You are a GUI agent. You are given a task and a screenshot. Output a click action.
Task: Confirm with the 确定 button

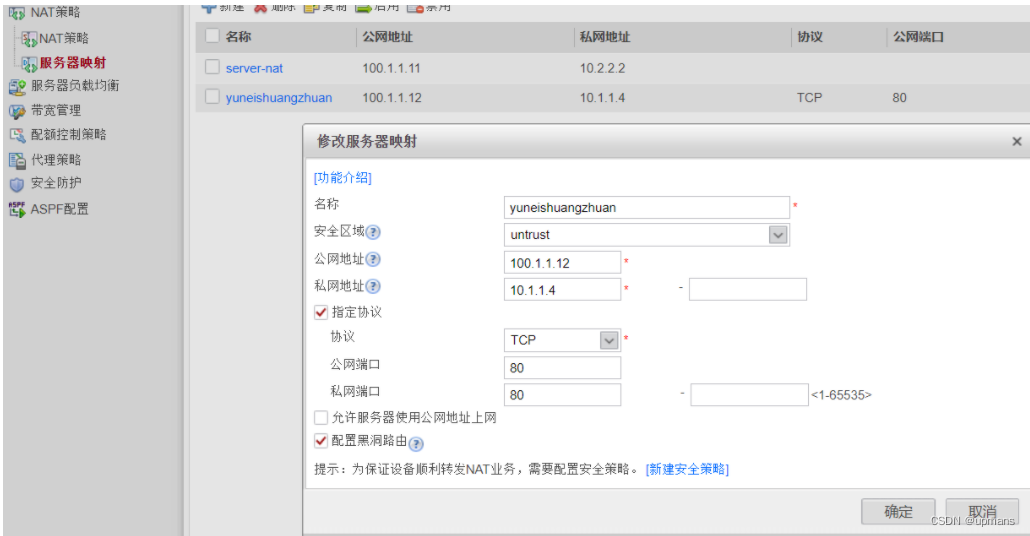(899, 512)
